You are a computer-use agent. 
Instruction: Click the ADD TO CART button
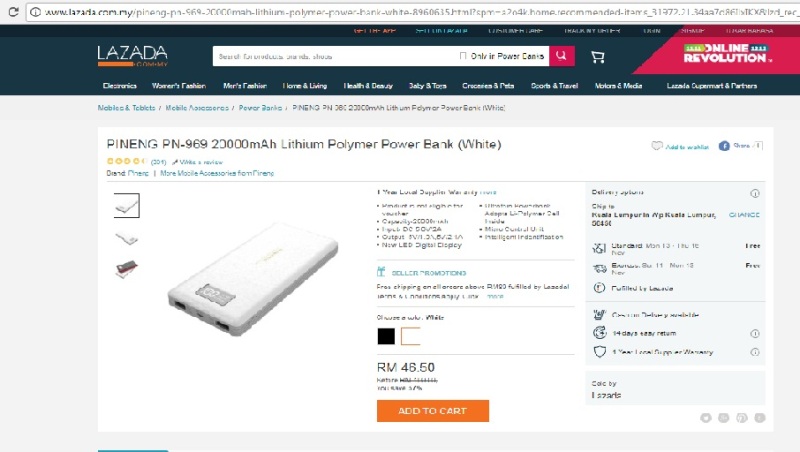pyautogui.click(x=433, y=411)
